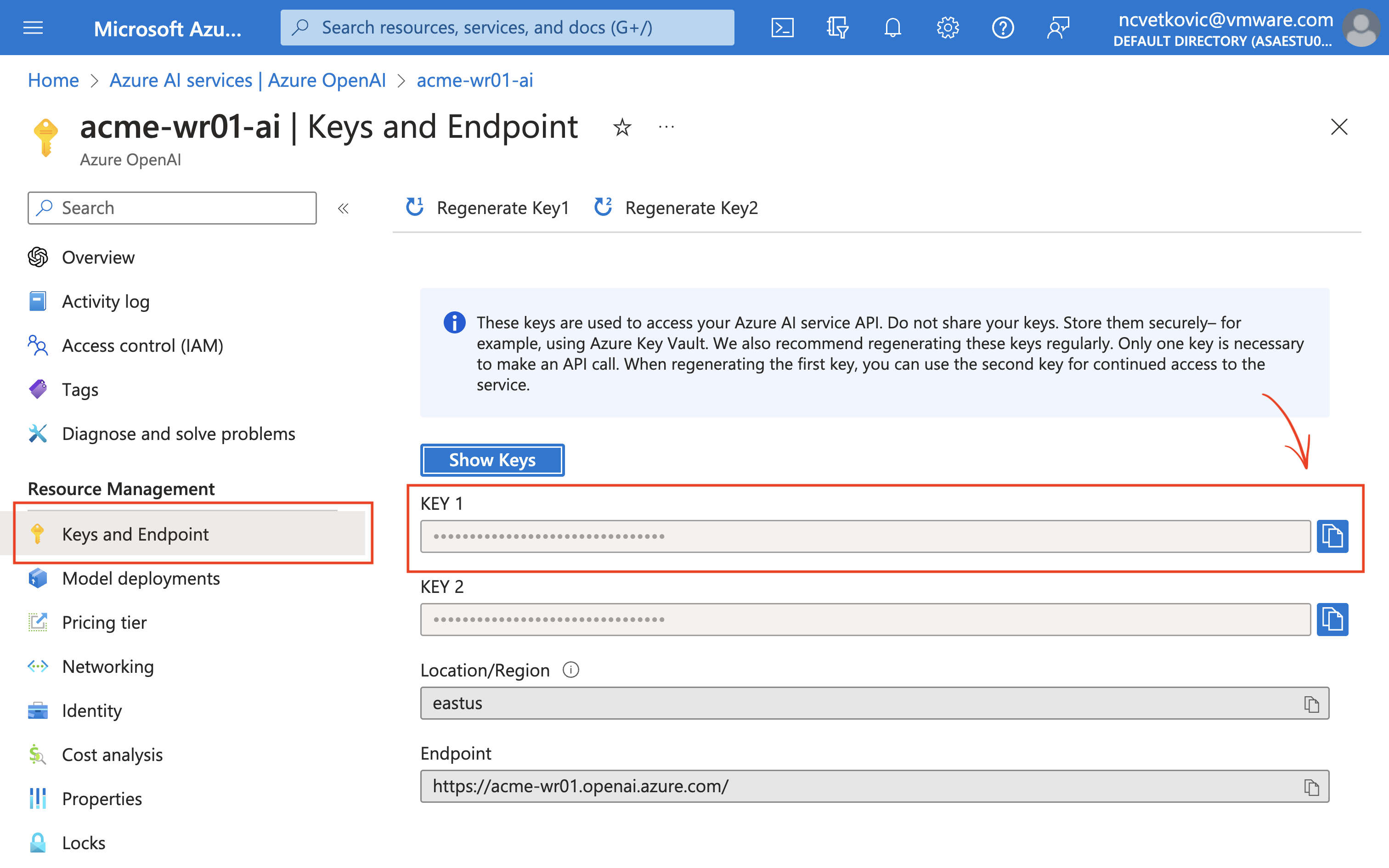Copy KEY 2 to clipboard
This screenshot has height=868, width=1389.
(1332, 620)
